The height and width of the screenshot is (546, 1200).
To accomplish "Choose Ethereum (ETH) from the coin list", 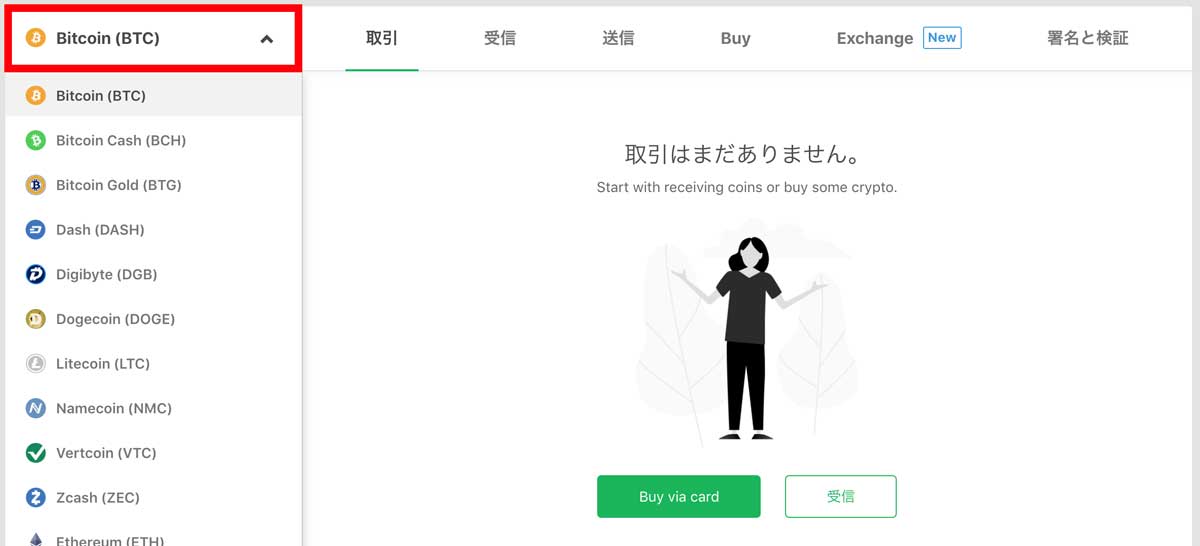I will click(x=153, y=538).
